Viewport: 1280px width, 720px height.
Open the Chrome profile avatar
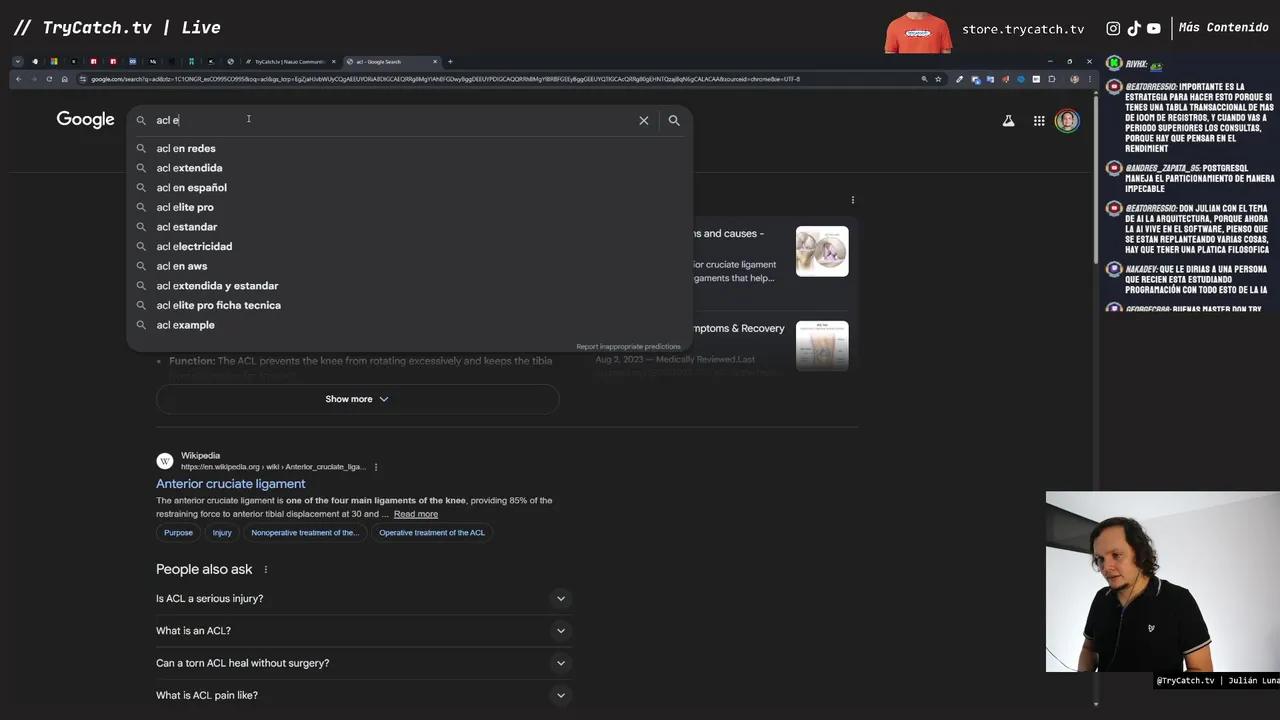click(x=1075, y=79)
